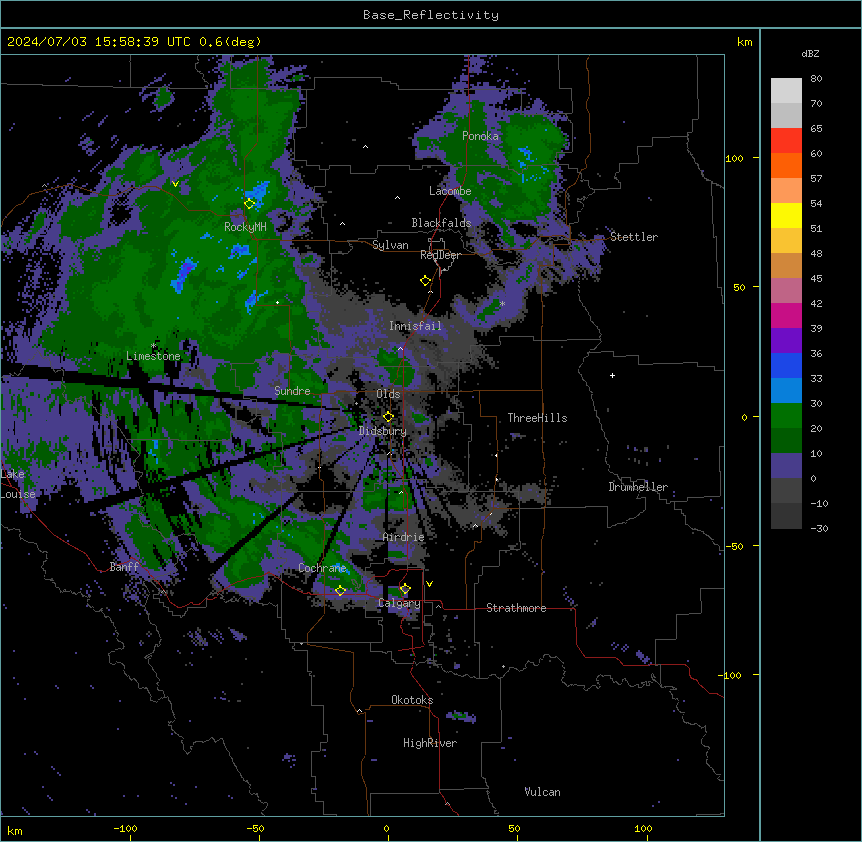The height and width of the screenshot is (842, 862).
Task: Click the Limestone label
Action: [x=153, y=356]
